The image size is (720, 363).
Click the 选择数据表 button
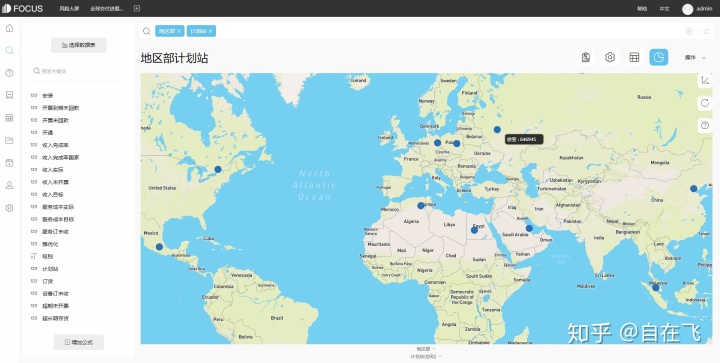(79, 45)
